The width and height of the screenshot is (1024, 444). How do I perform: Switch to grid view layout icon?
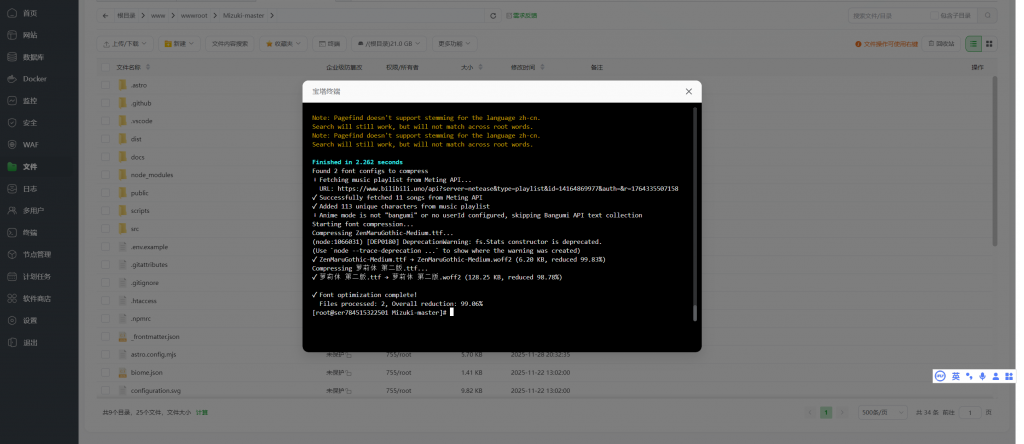tap(989, 44)
